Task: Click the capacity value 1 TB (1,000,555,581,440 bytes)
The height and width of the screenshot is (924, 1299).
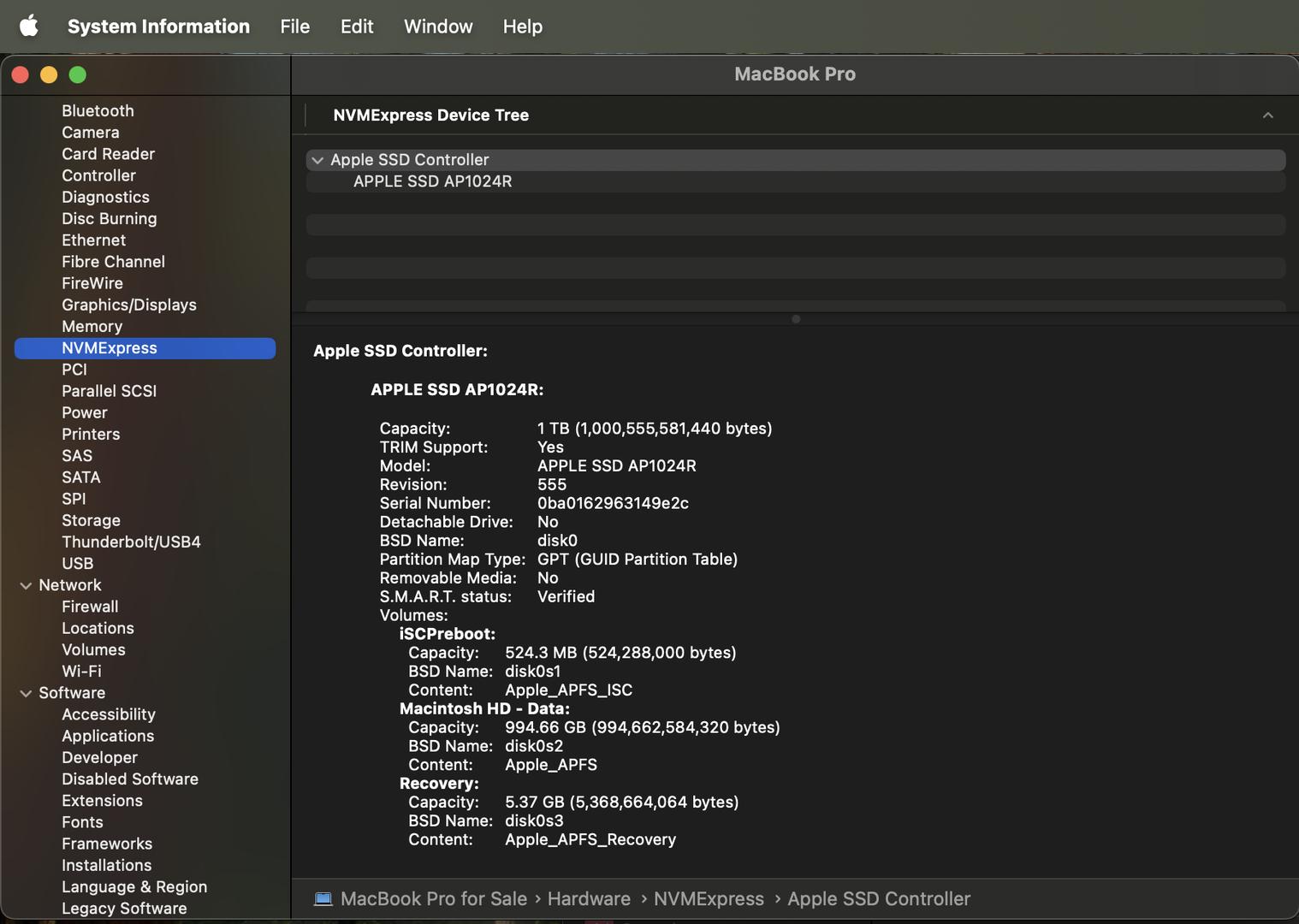Action: (655, 429)
